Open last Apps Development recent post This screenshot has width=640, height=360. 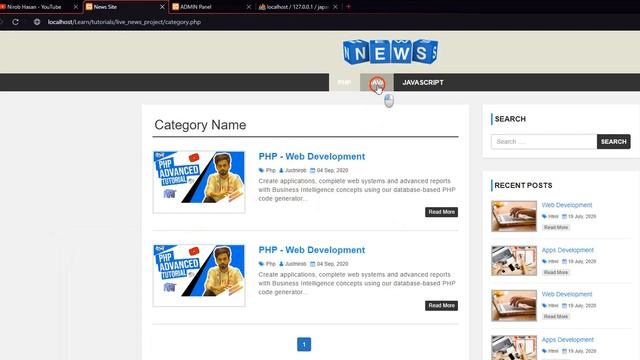click(x=567, y=339)
